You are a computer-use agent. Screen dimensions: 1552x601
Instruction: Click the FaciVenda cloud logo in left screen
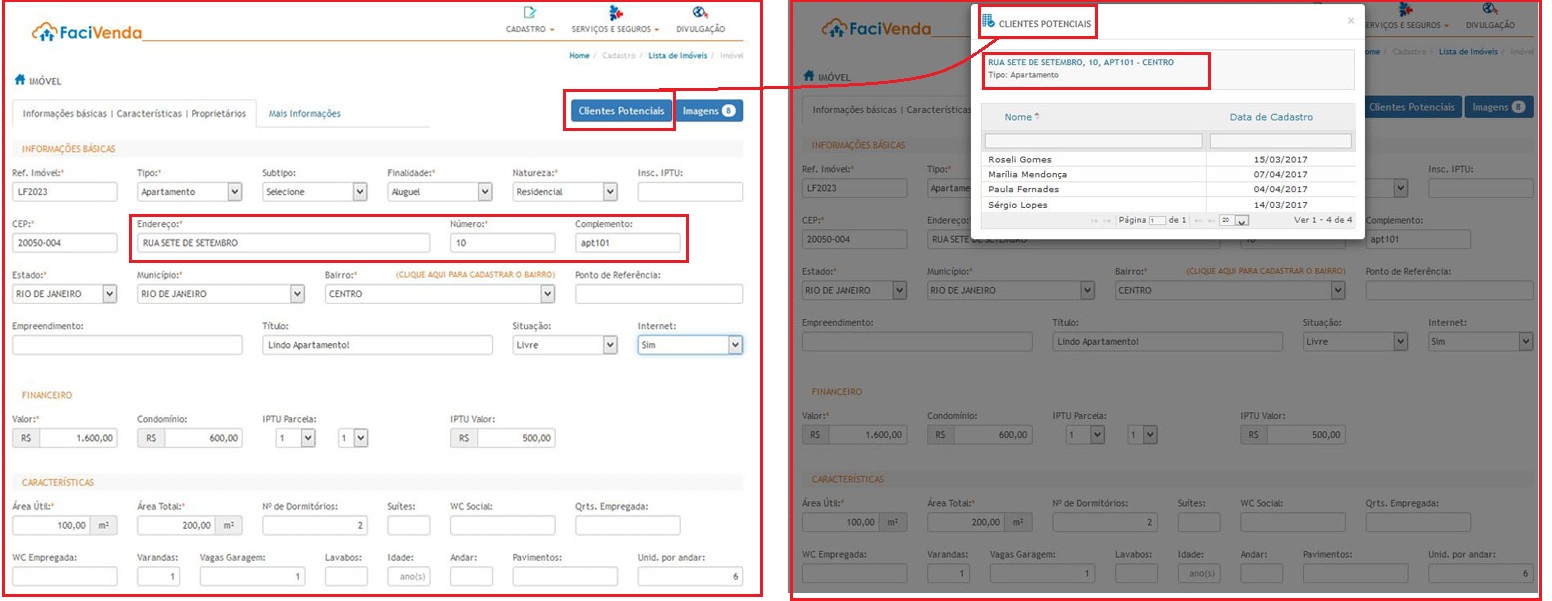[46, 31]
